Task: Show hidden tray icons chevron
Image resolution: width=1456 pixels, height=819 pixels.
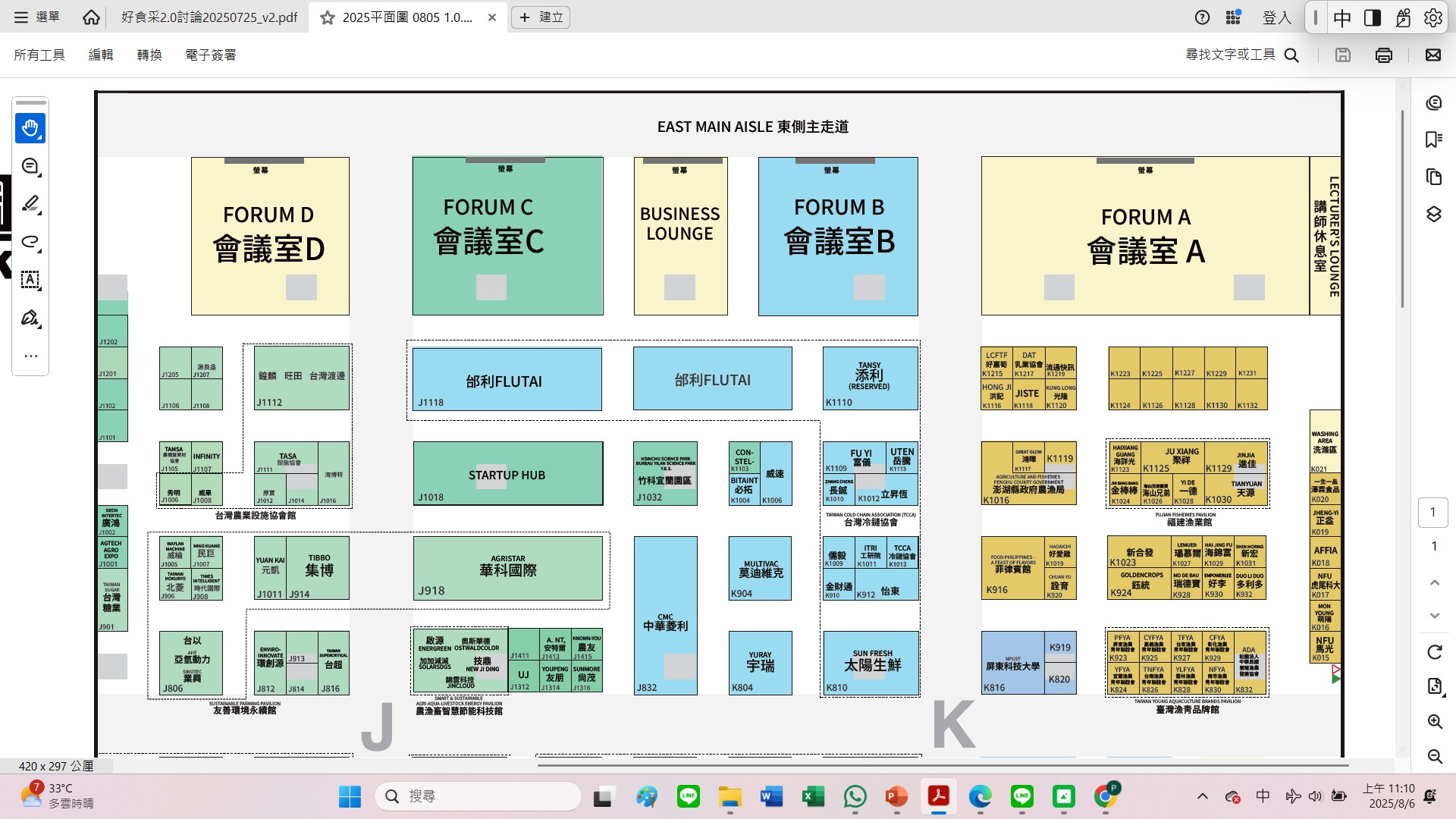Action: tap(1203, 796)
